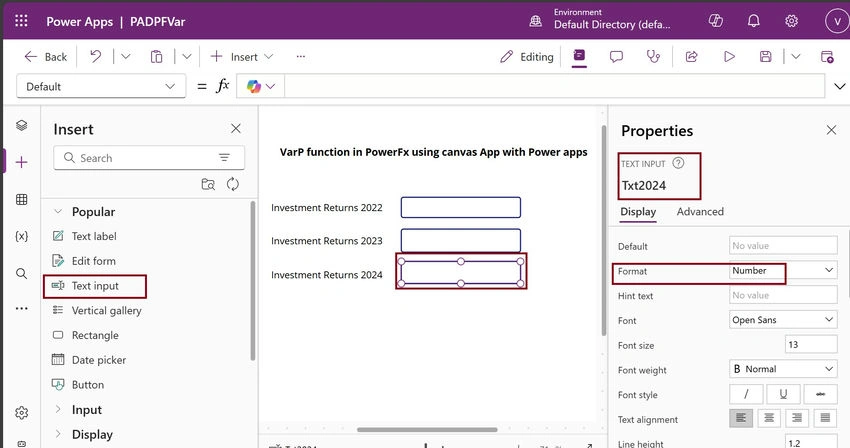
Task: Select the Investment Returns 2022 text input
Action: pyautogui.click(x=461, y=207)
